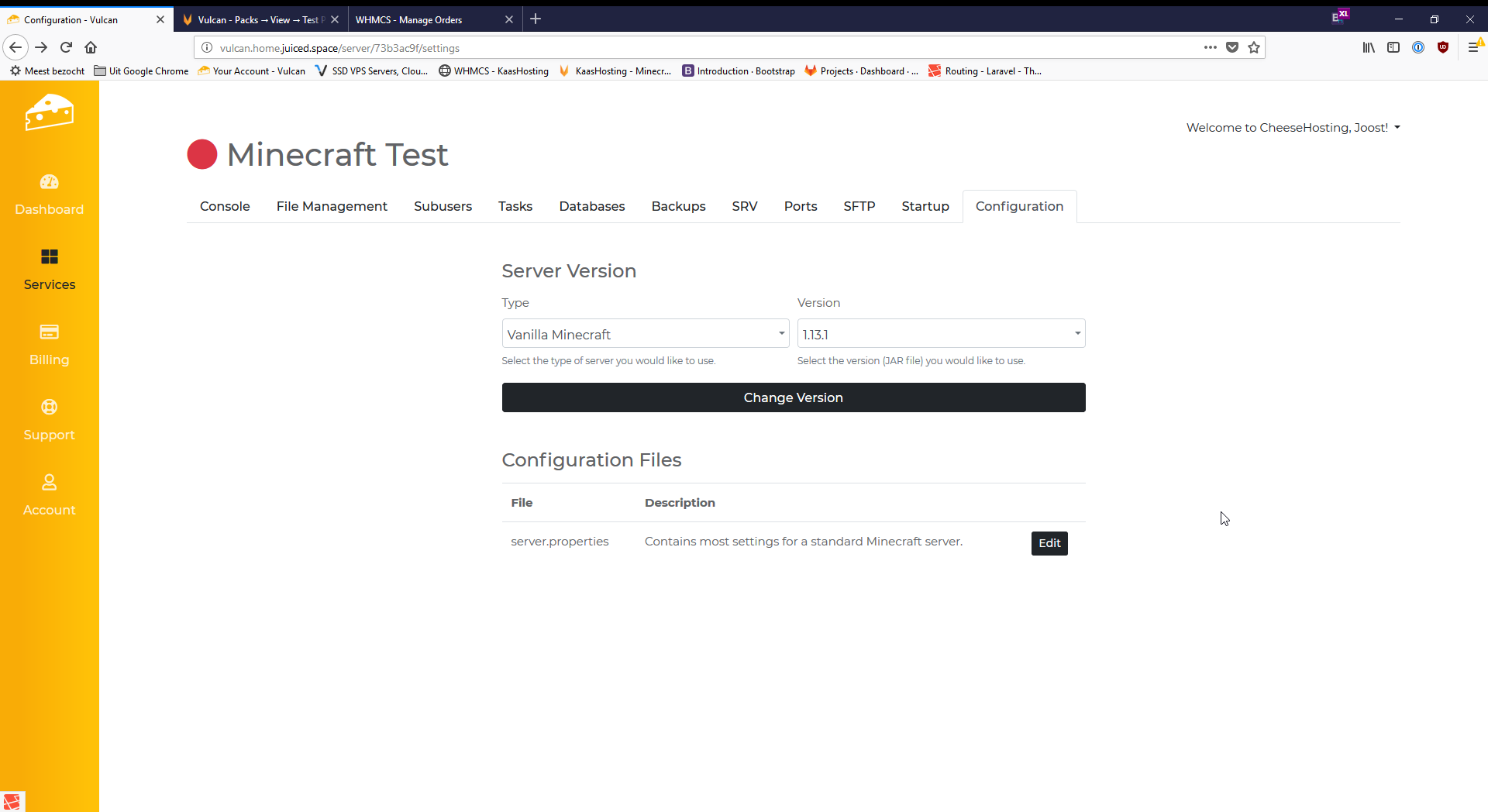This screenshot has height=812, width=1488.
Task: Click Edit for server.properties
Action: pos(1049,543)
